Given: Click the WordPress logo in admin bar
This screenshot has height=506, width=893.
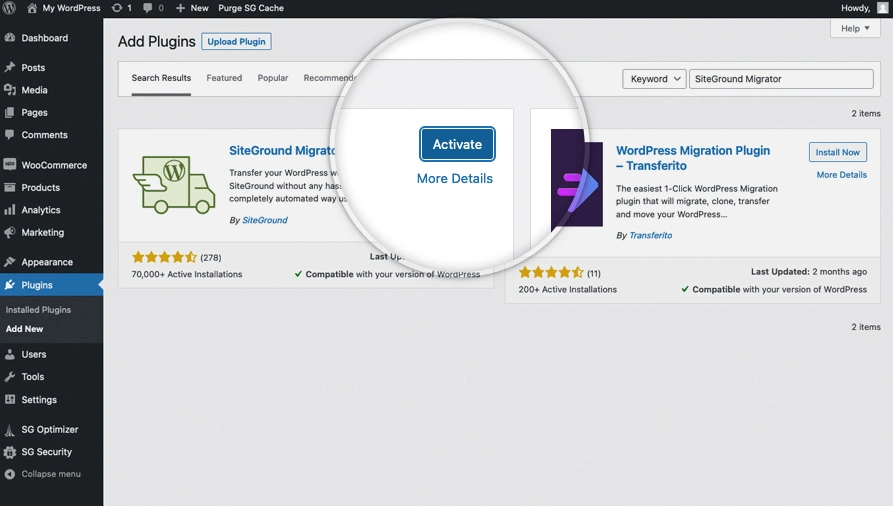Looking at the screenshot, I should click(x=9, y=8).
